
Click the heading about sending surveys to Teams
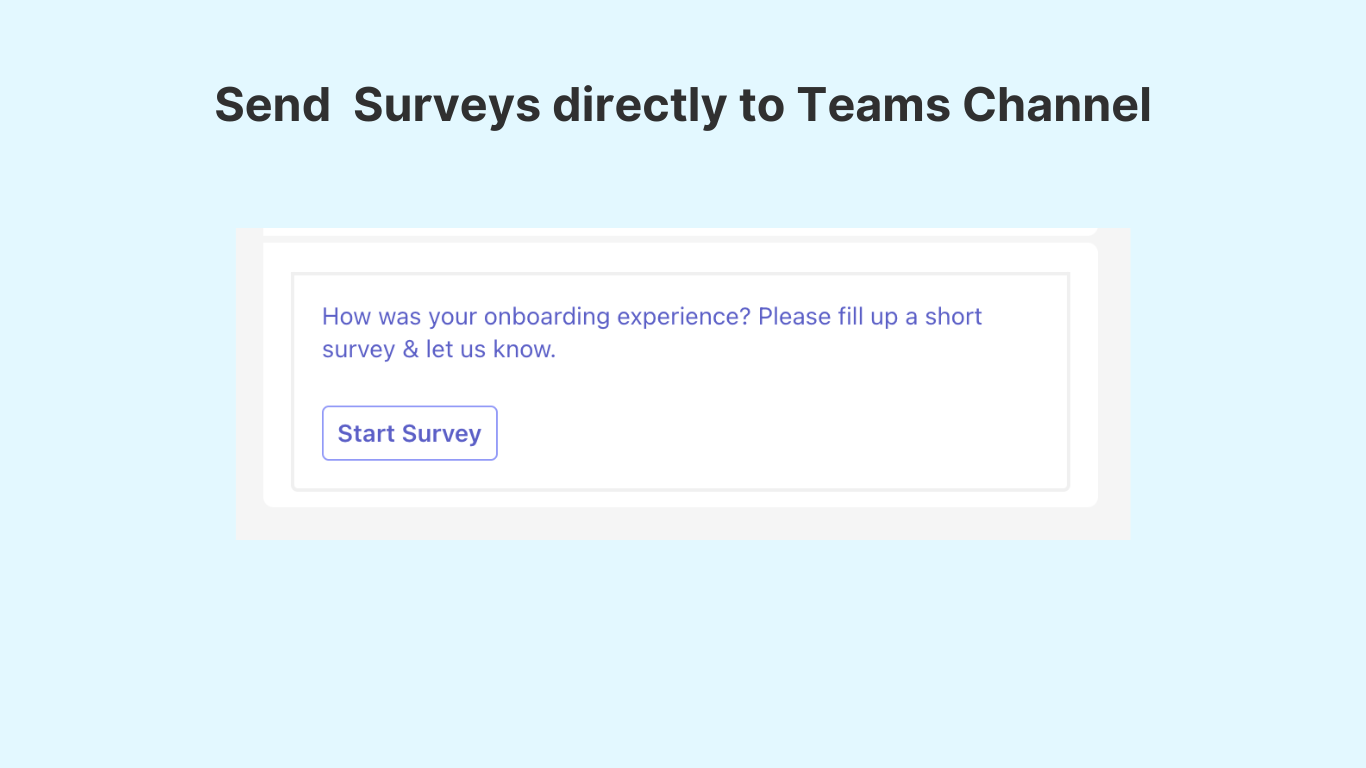click(683, 105)
